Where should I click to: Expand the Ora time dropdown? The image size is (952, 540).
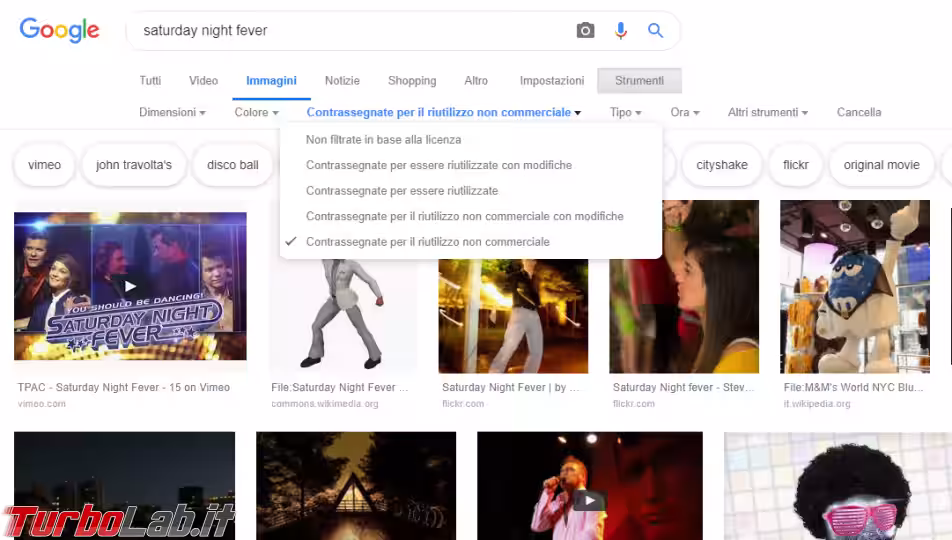685,112
